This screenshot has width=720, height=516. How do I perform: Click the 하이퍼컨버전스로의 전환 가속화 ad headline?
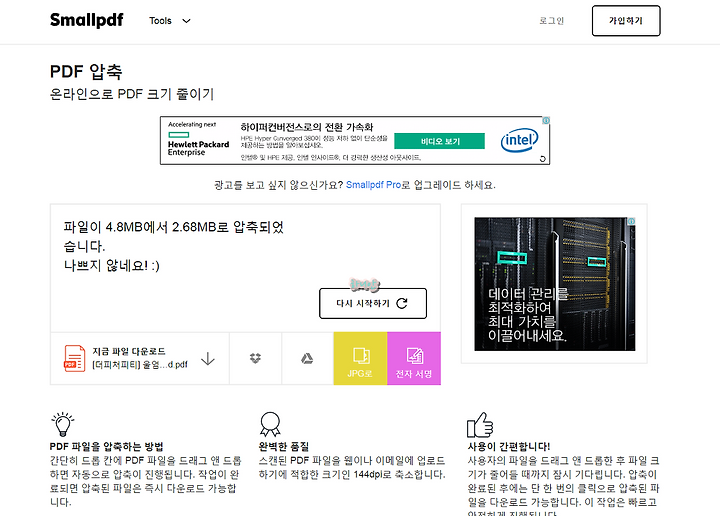pos(307,127)
